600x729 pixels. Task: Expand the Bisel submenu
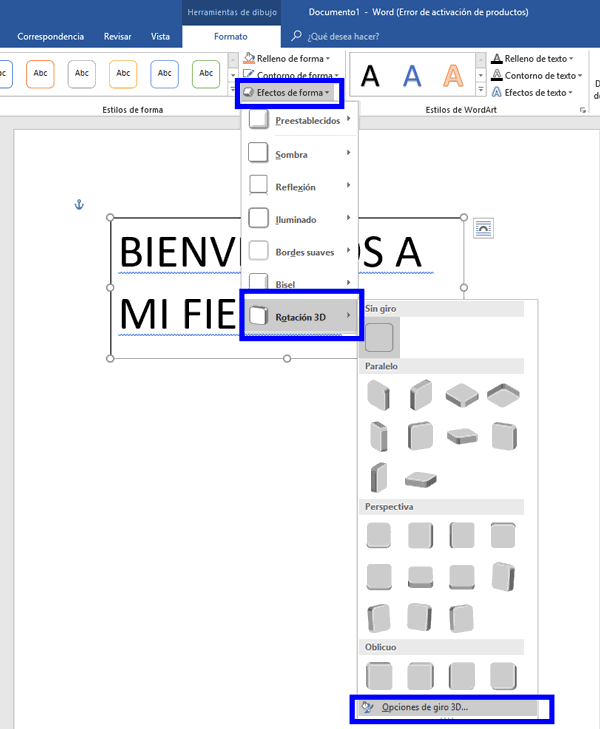point(300,283)
